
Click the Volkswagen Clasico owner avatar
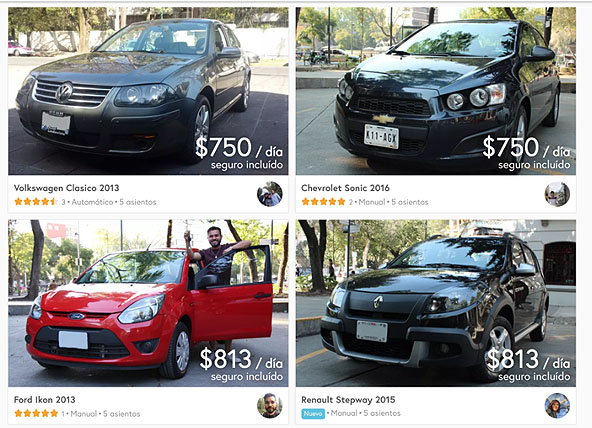click(270, 194)
